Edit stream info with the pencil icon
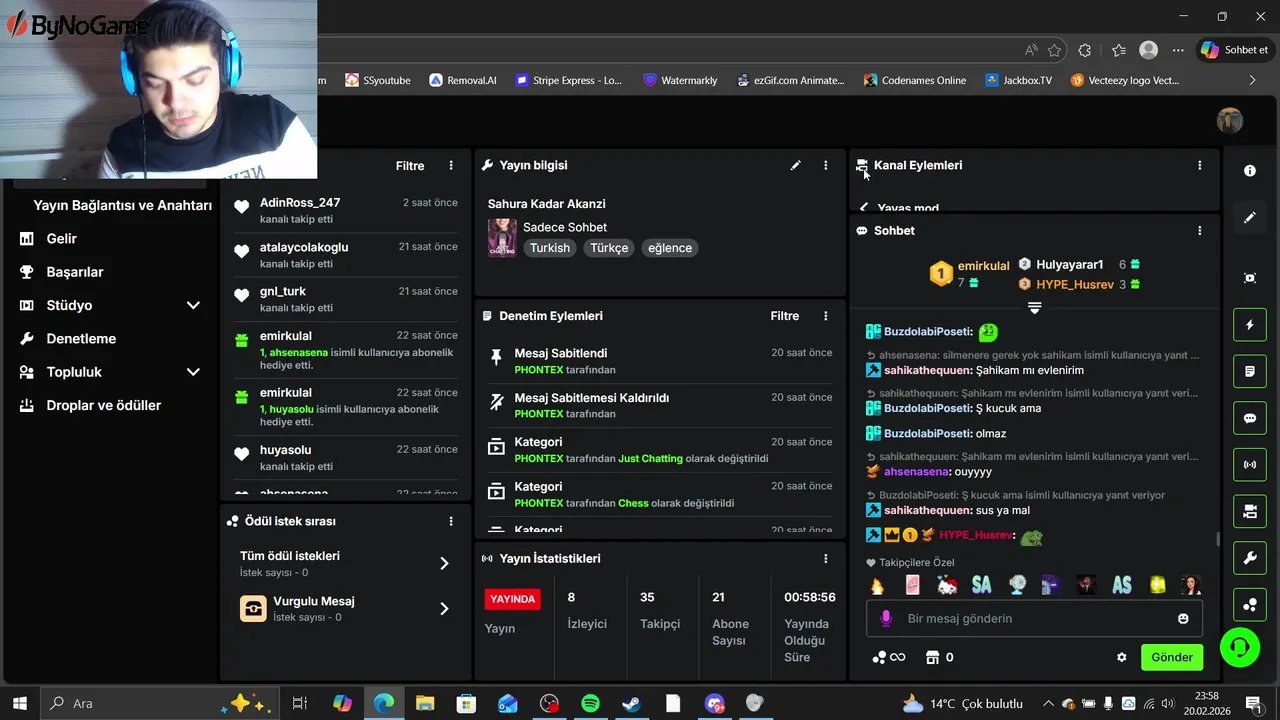The height and width of the screenshot is (720, 1280). 795,165
